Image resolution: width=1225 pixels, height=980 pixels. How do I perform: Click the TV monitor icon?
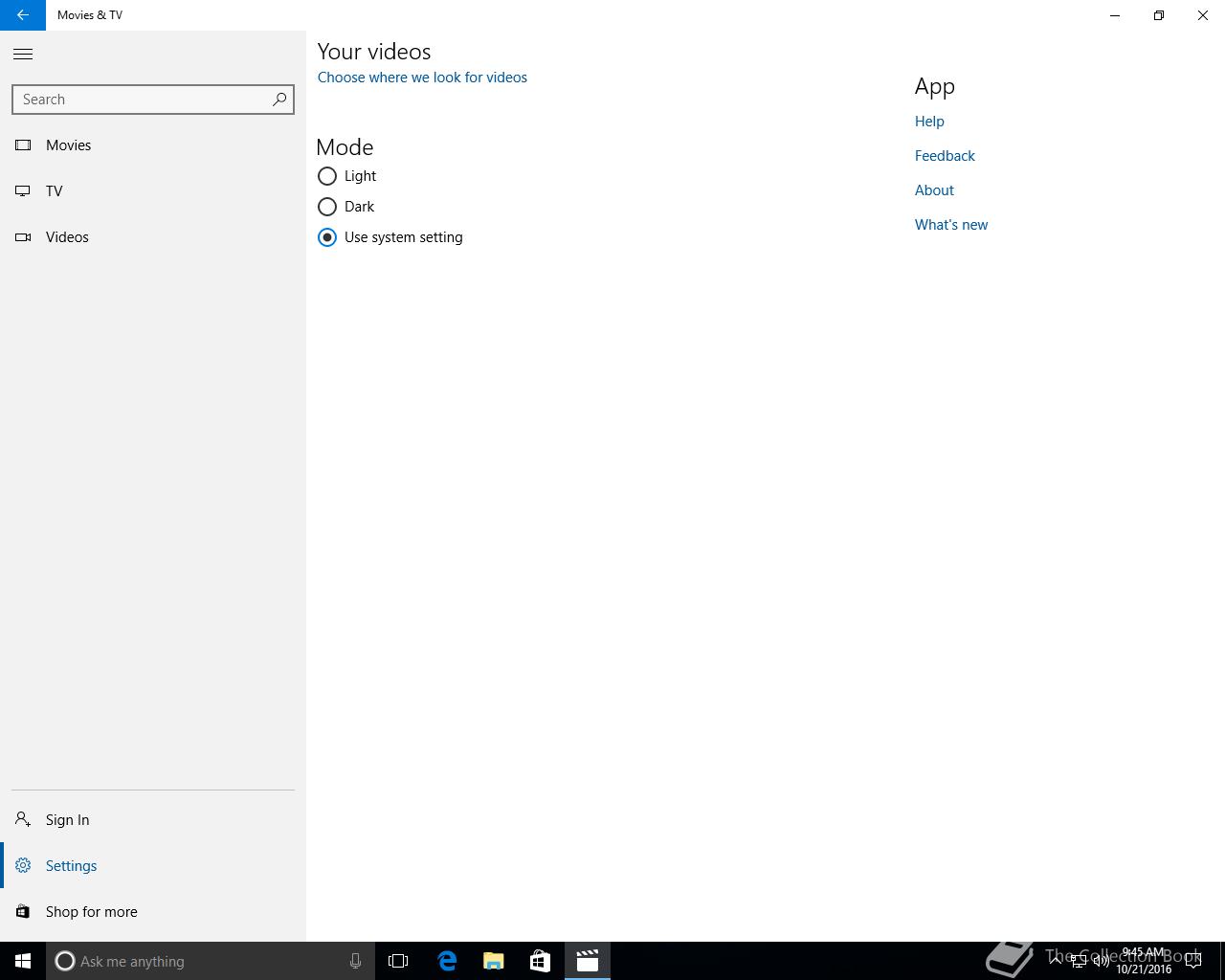pyautogui.click(x=23, y=191)
